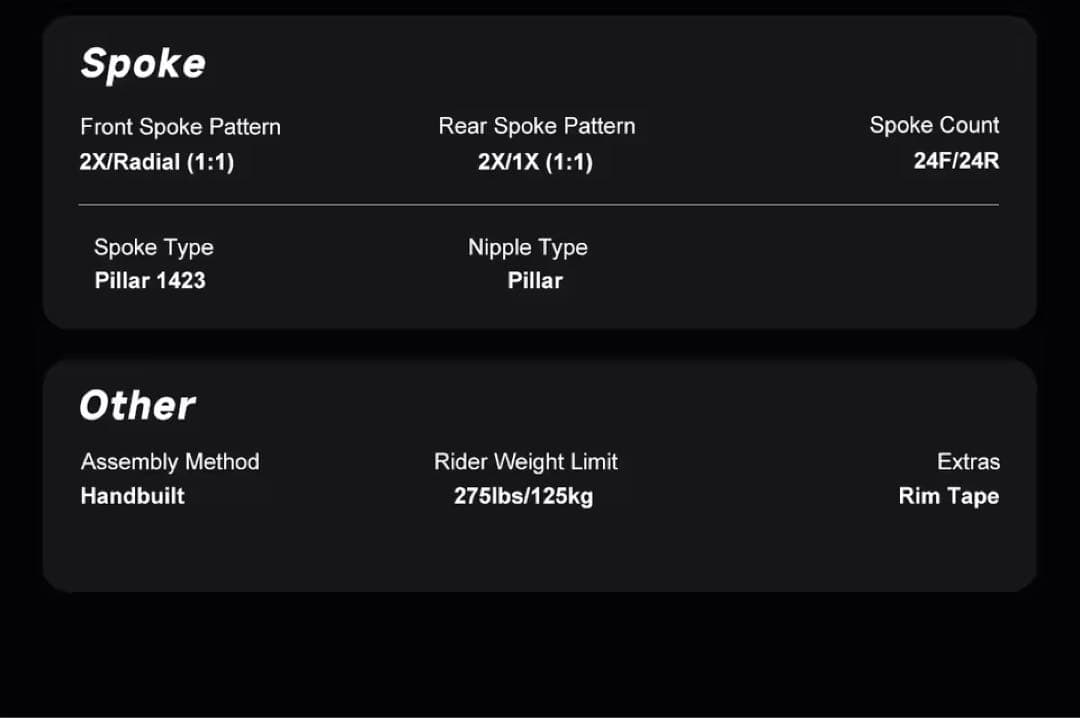Click the "Extras" label
Viewport: 1080px width, 718px height.
point(968,462)
